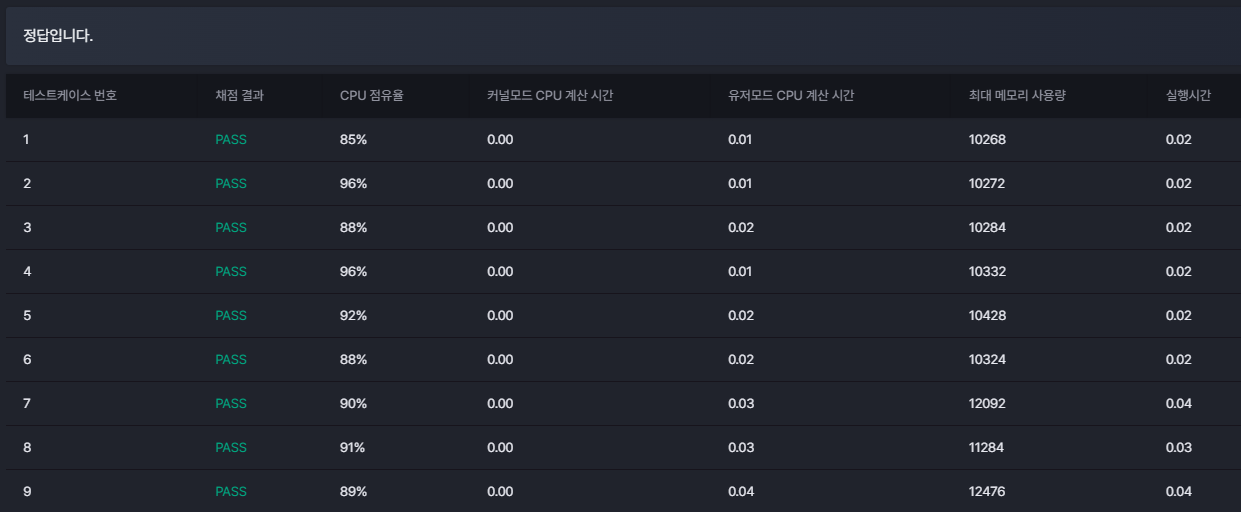Select 91% CPU usage in row 8

353,448
